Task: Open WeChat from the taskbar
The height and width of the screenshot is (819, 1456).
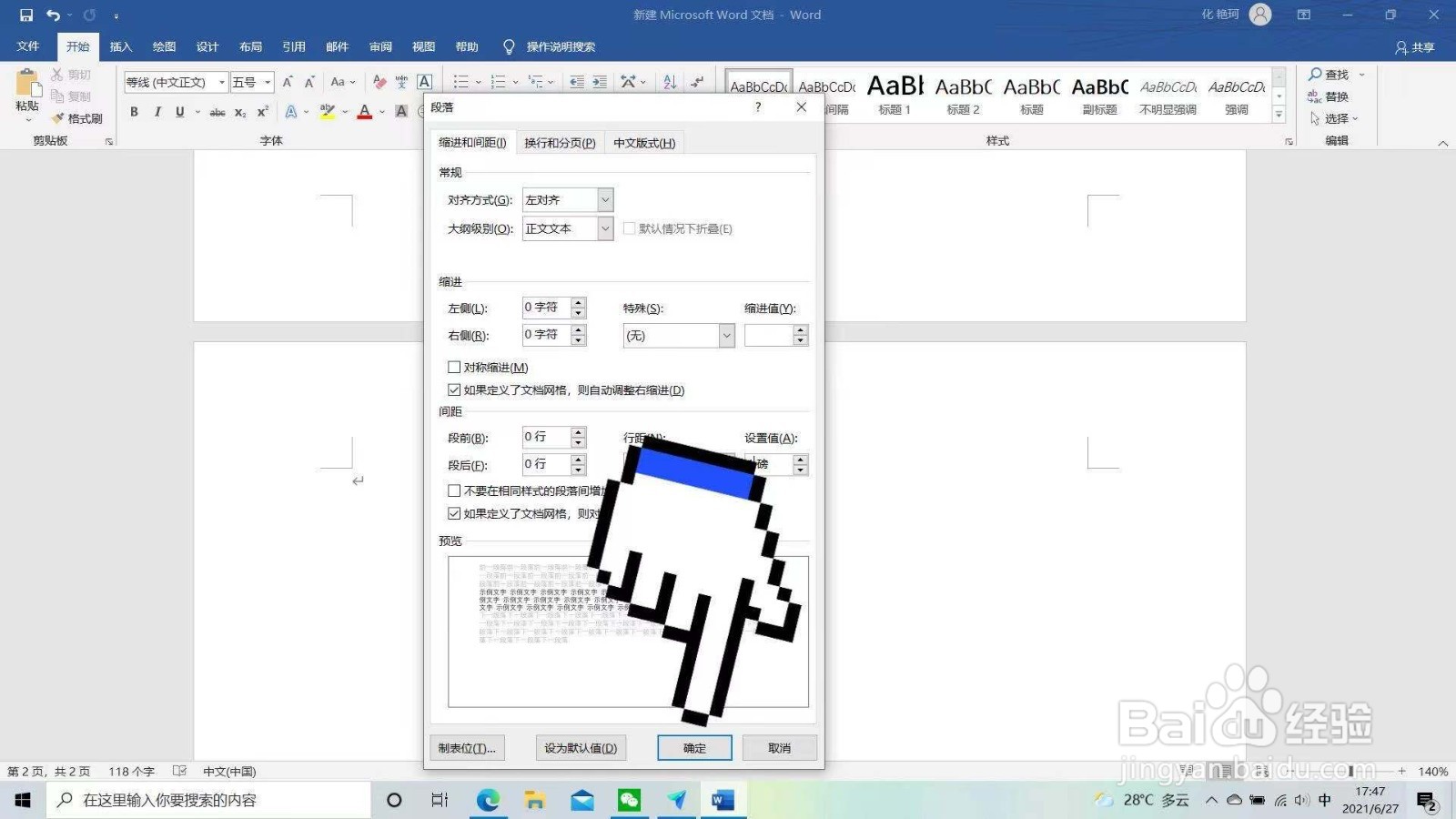Action: coord(629,800)
